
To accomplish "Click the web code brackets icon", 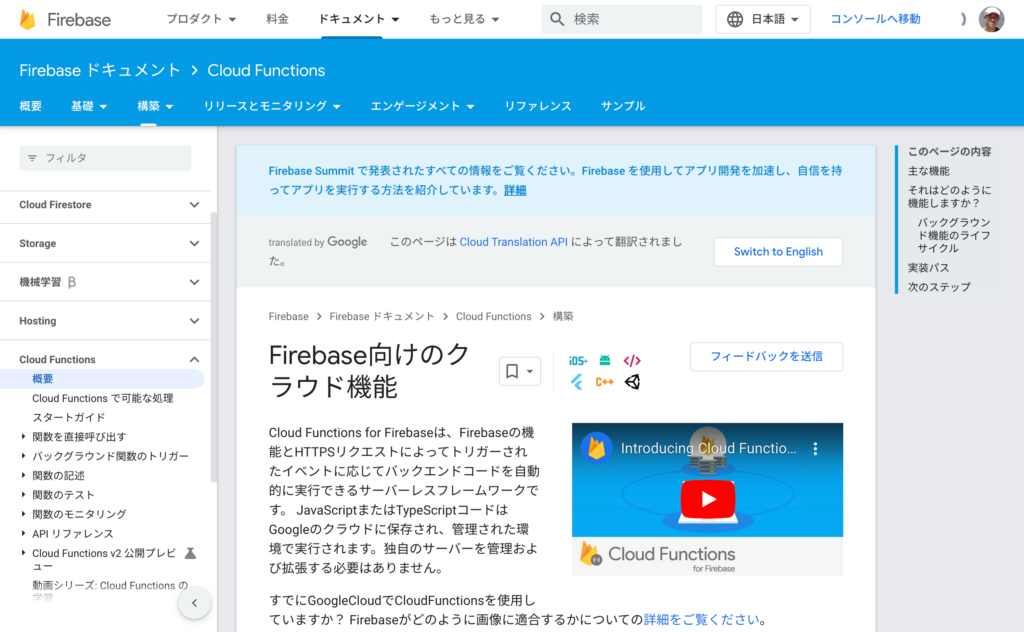I will 632,361.
